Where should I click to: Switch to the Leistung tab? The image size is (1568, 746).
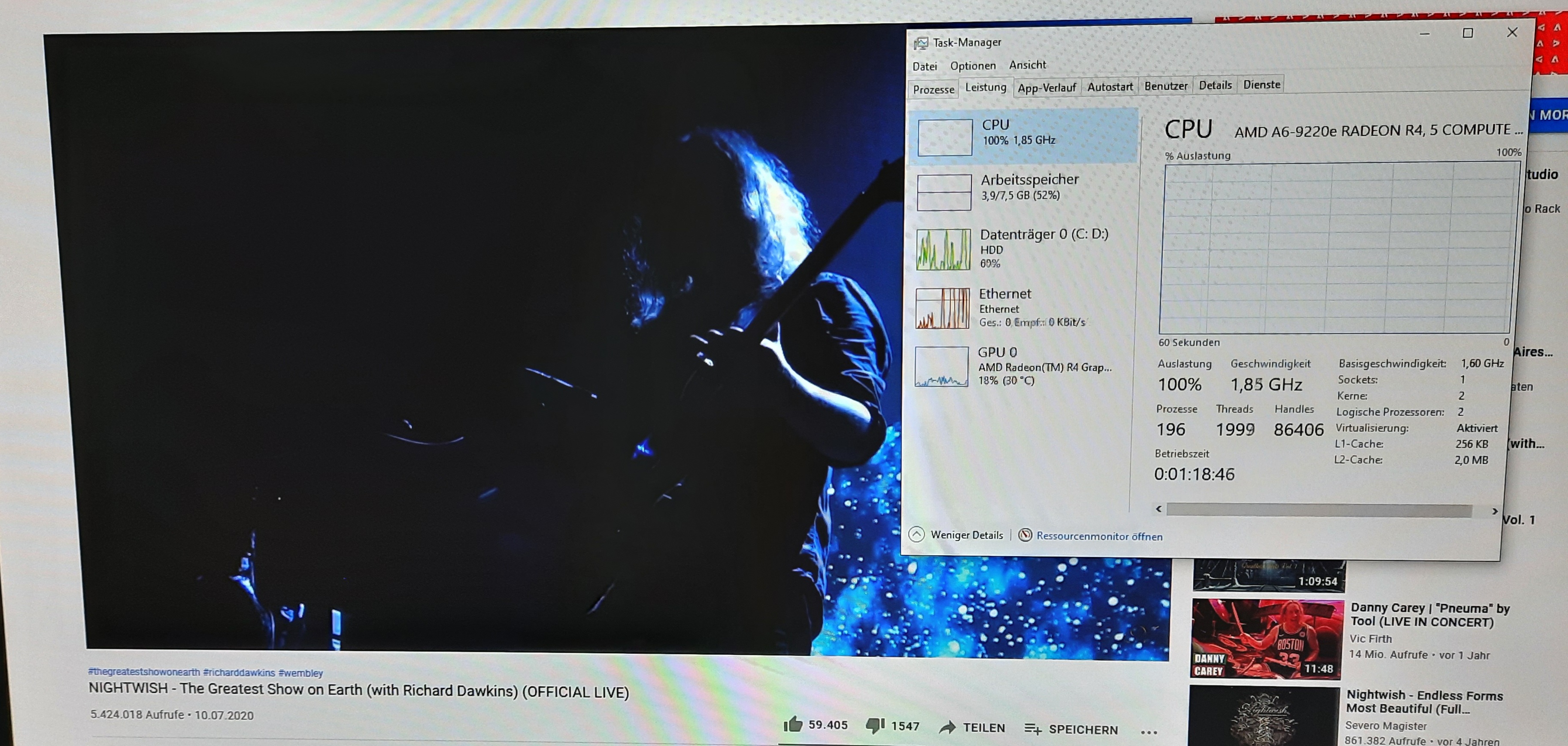pyautogui.click(x=986, y=87)
